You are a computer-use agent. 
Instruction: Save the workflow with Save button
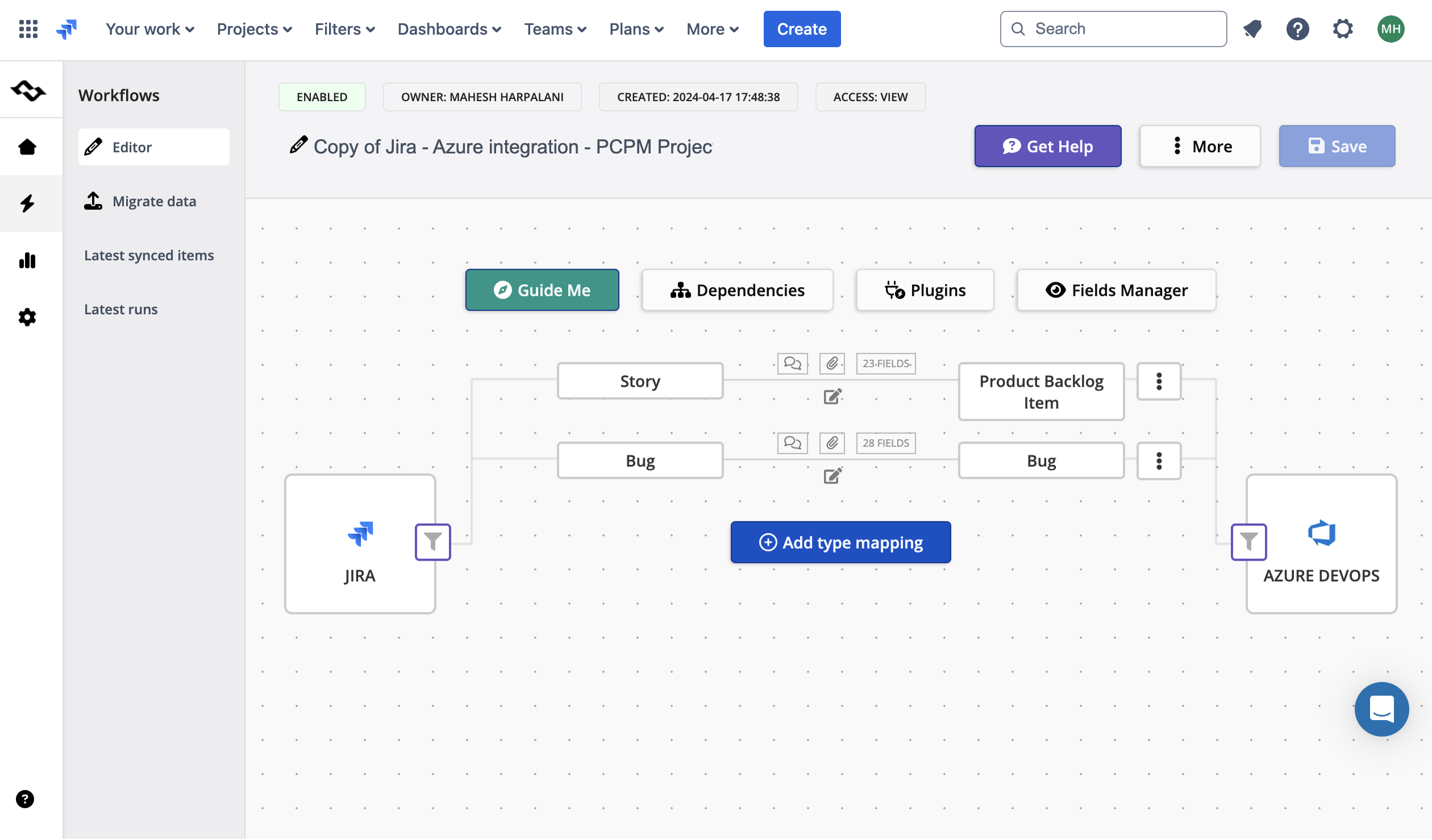point(1337,146)
